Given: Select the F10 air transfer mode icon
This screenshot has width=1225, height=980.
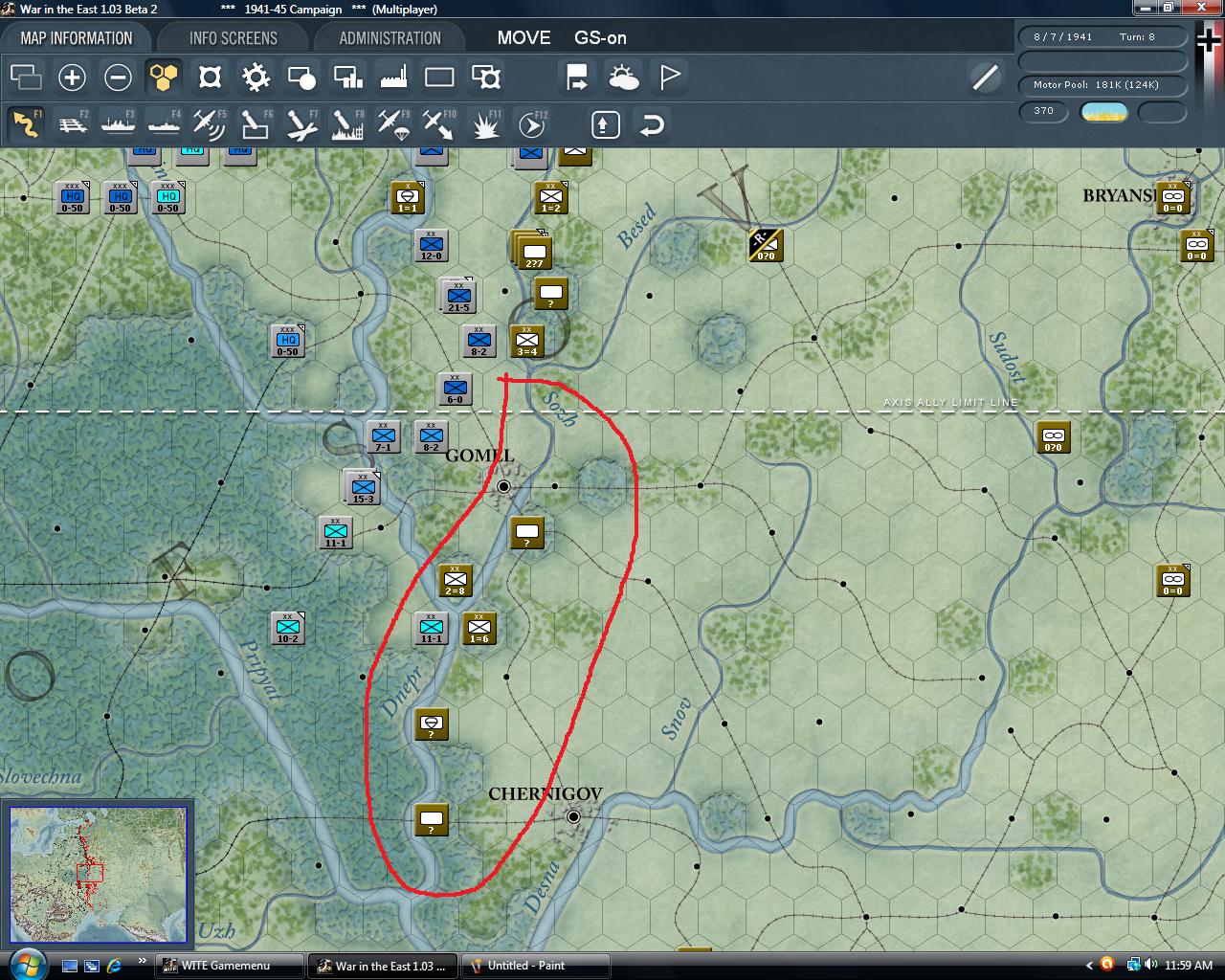Looking at the screenshot, I should coord(439,124).
